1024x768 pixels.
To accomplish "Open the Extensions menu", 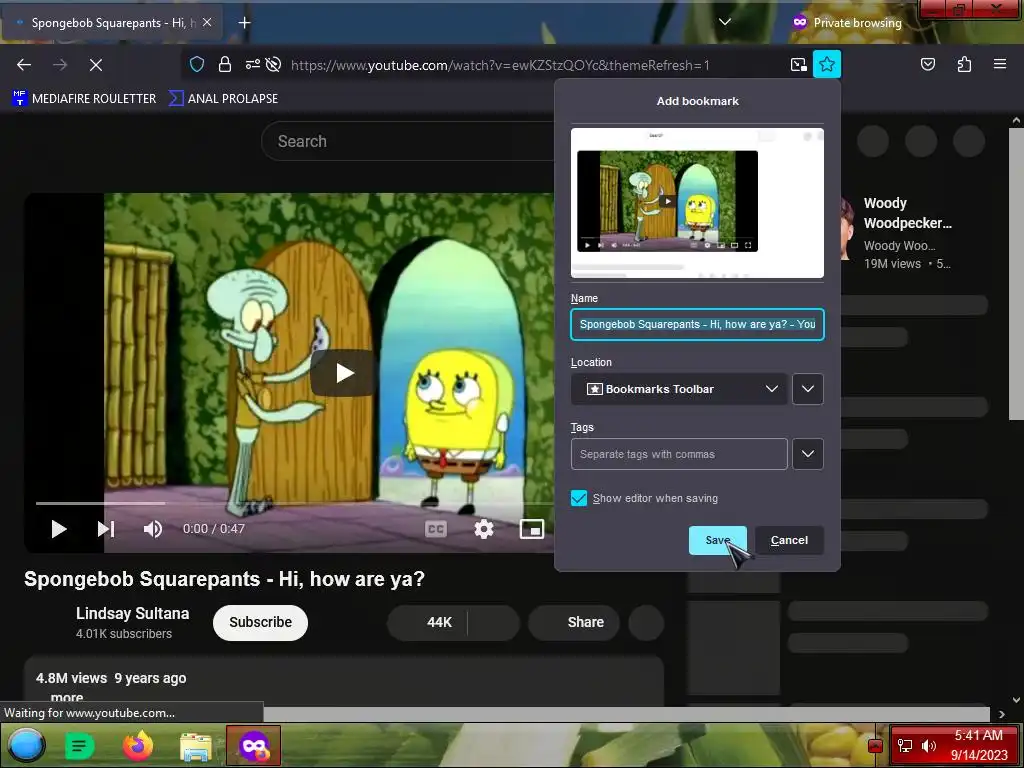I will [964, 64].
